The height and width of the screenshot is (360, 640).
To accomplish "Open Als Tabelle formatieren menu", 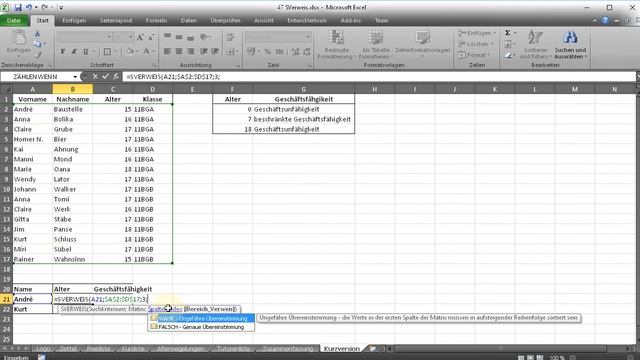I will pos(376,44).
